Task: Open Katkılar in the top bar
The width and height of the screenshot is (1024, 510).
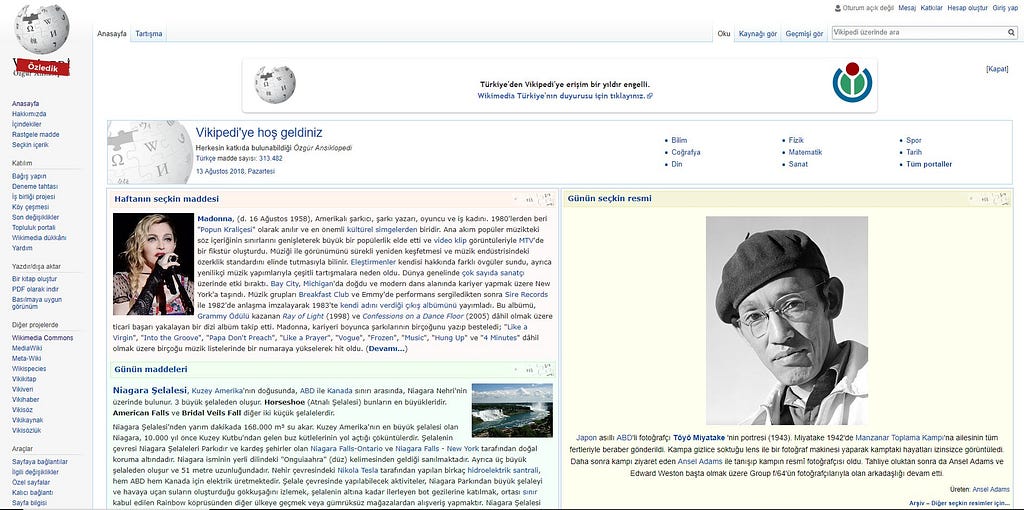Action: click(x=931, y=8)
